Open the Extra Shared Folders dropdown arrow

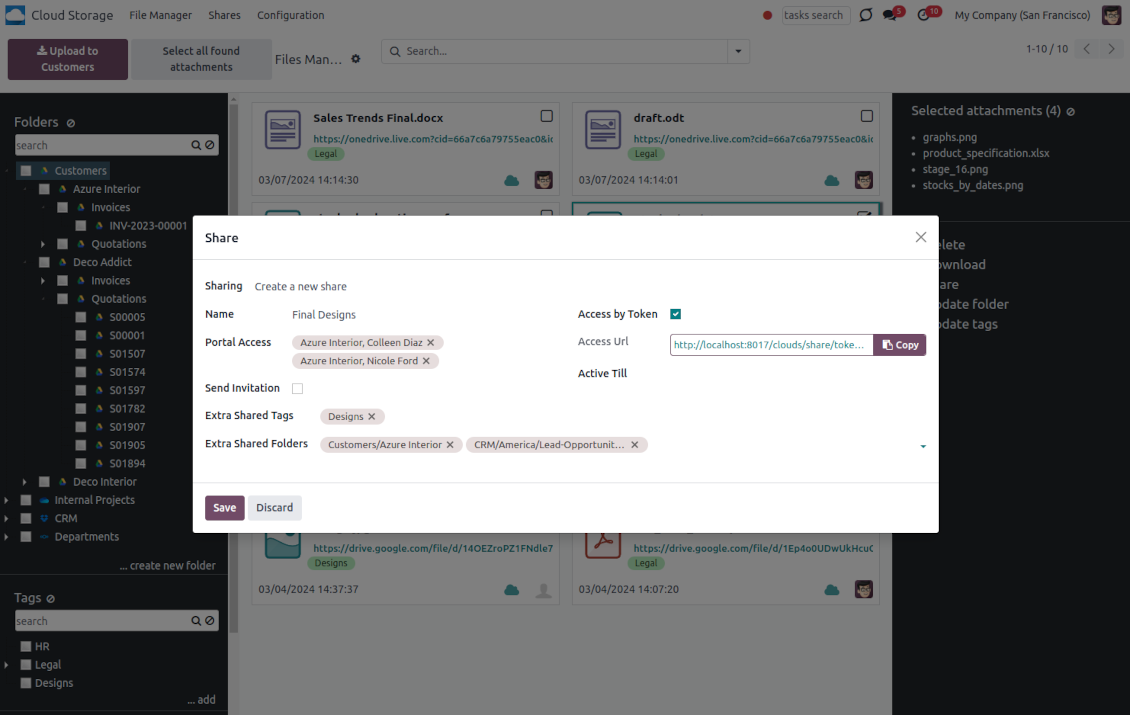tap(922, 446)
